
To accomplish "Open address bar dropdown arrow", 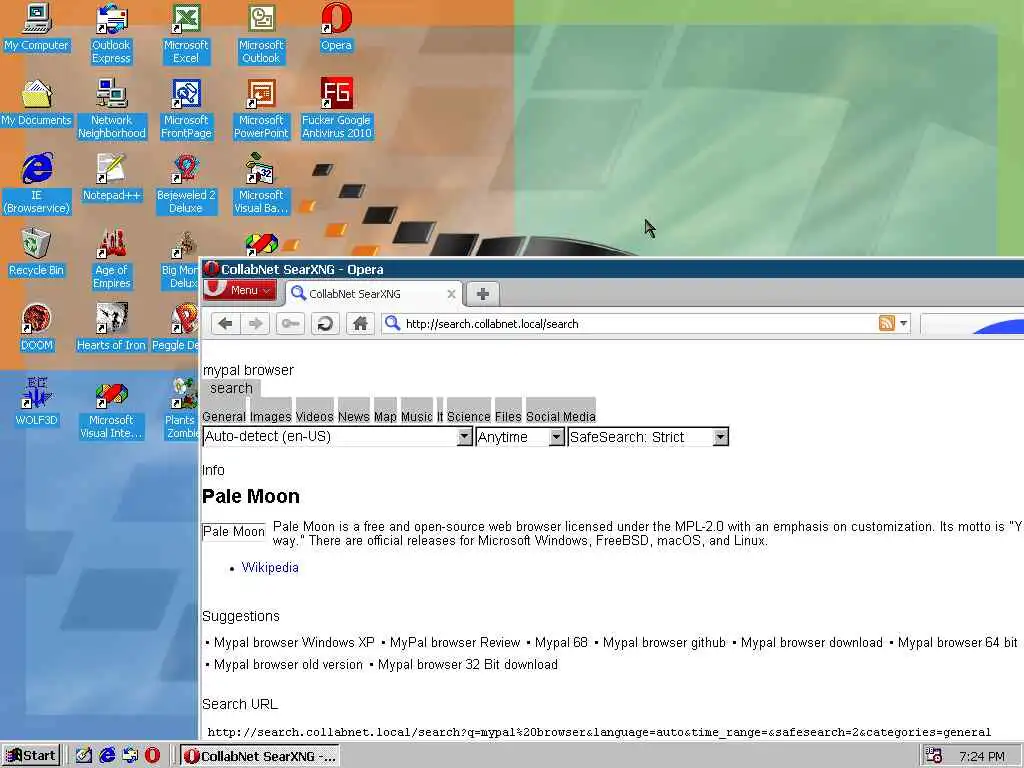I will [903, 323].
